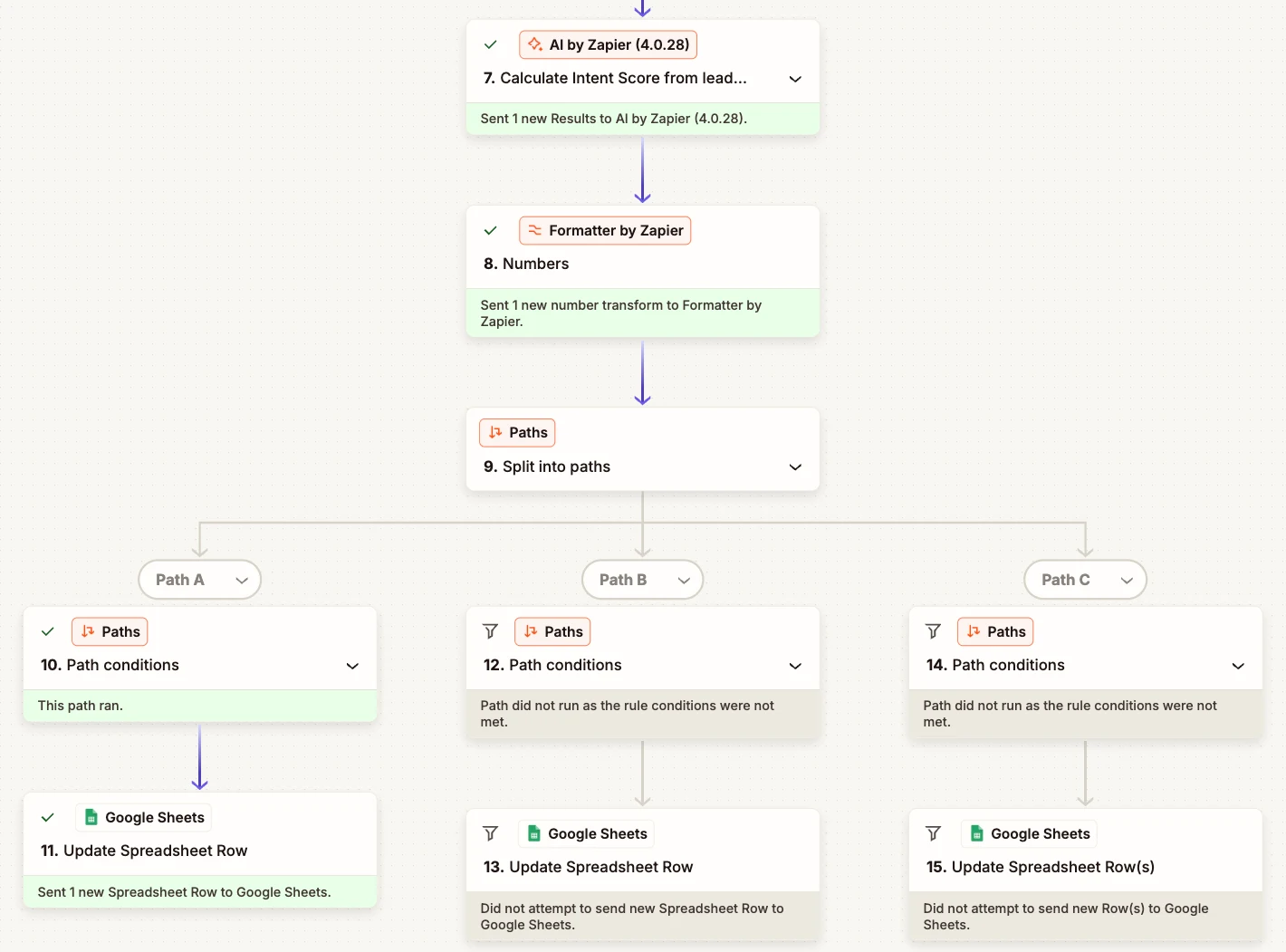Viewport: 1286px width, 952px height.
Task: Click 'Sent 1 new Results to AI' status
Action: pos(643,119)
